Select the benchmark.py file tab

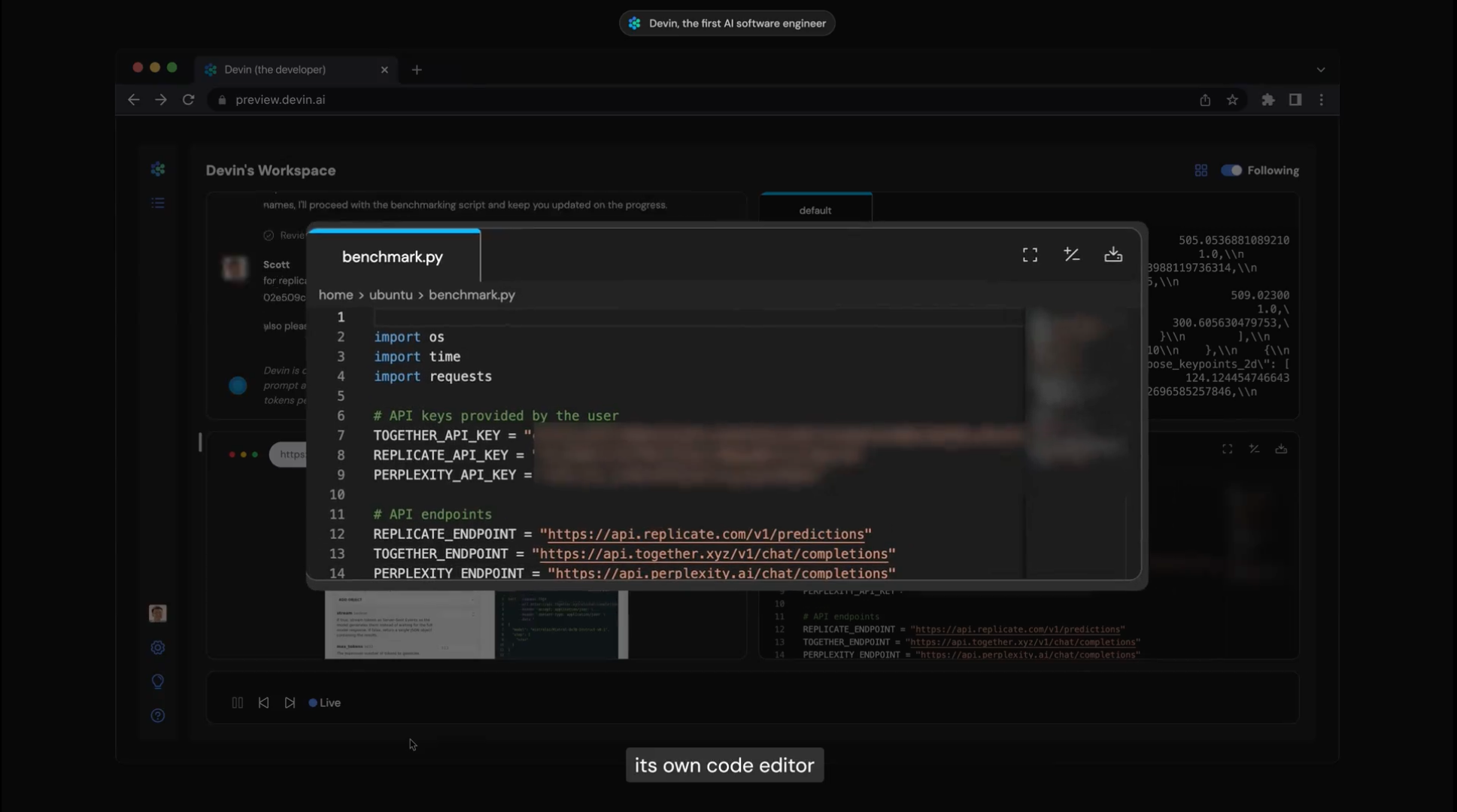click(x=393, y=256)
